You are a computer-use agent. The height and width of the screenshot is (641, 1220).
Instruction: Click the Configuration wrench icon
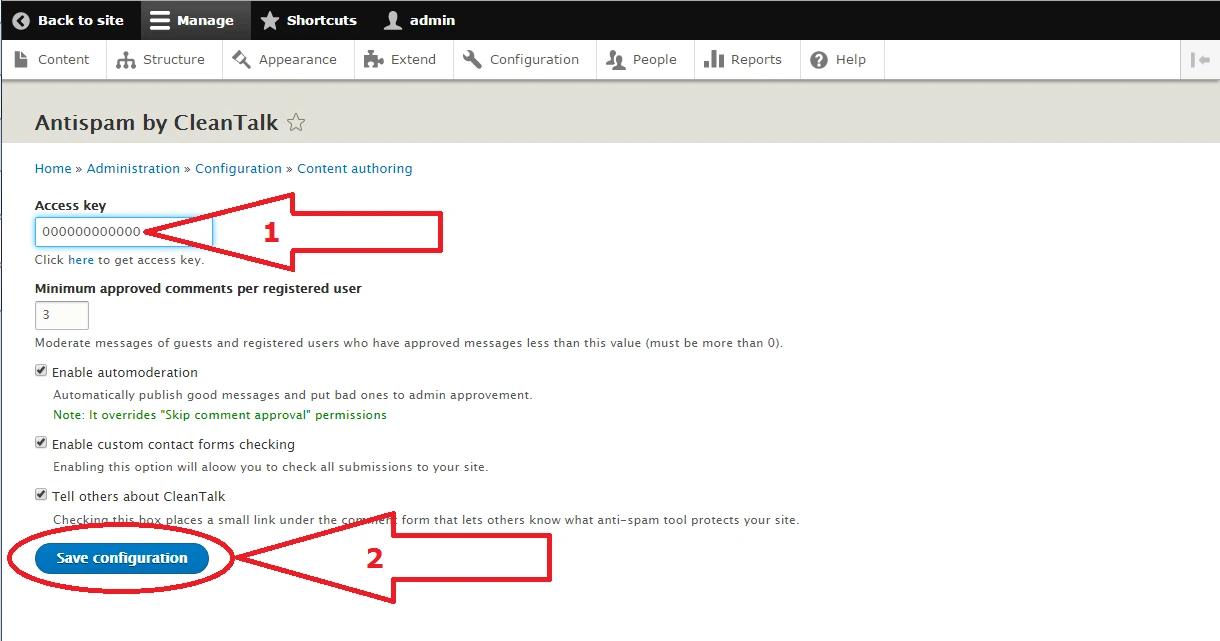[473, 60]
